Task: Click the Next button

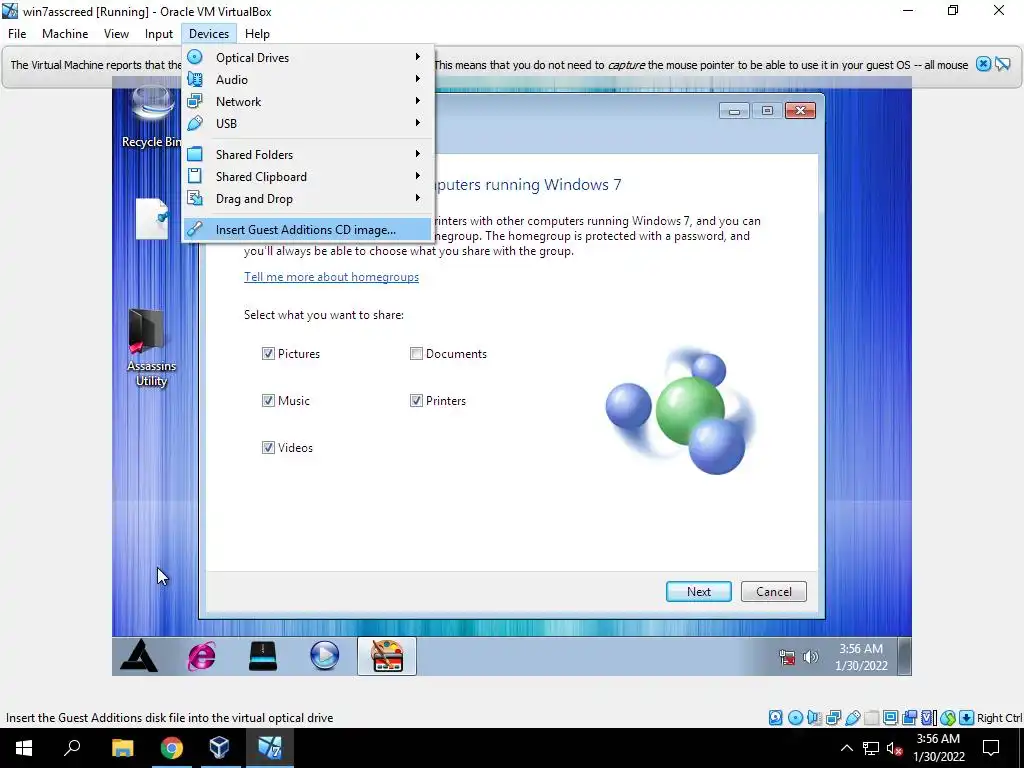Action: (x=699, y=592)
